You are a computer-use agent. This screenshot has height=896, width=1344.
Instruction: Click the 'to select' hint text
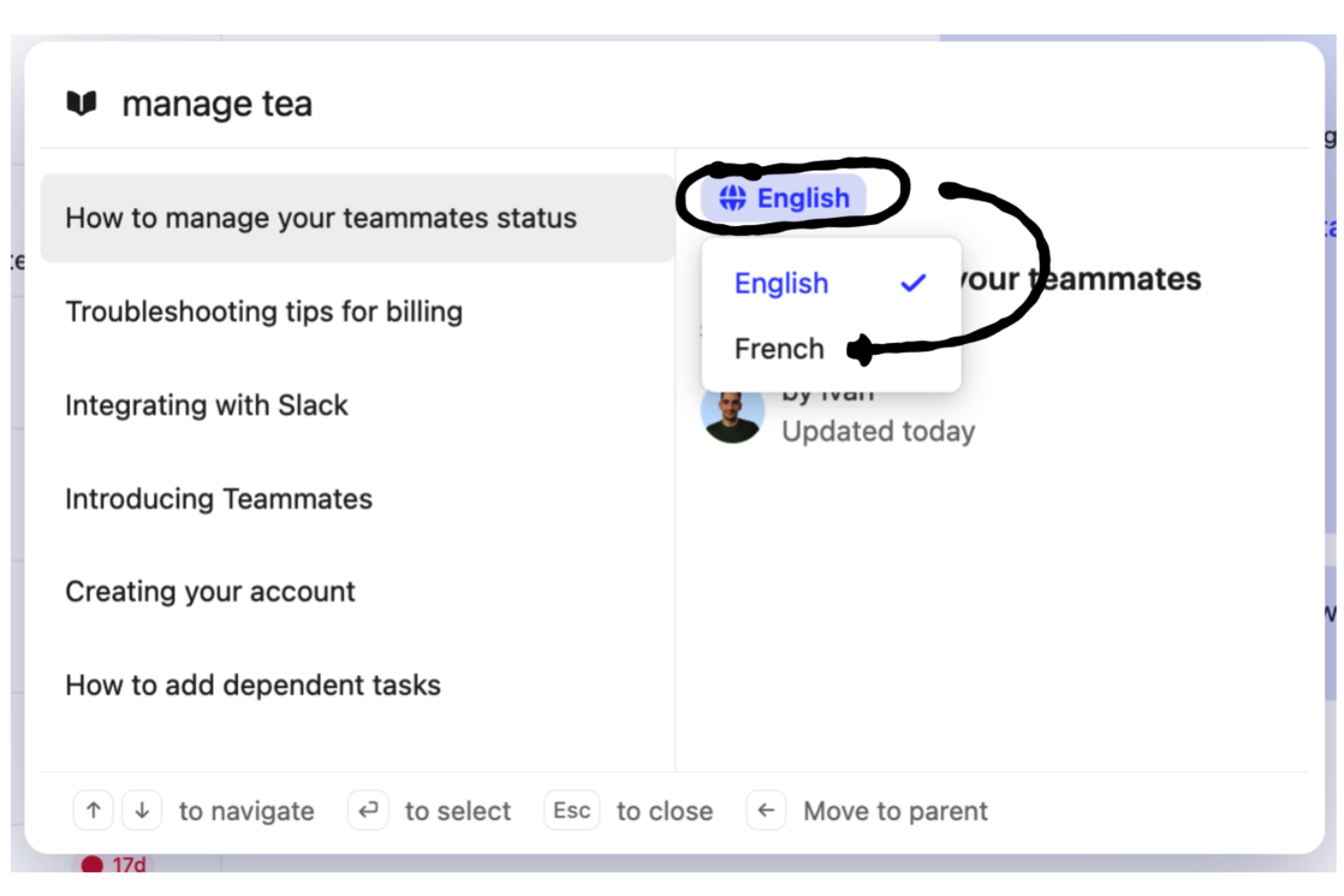[458, 811]
